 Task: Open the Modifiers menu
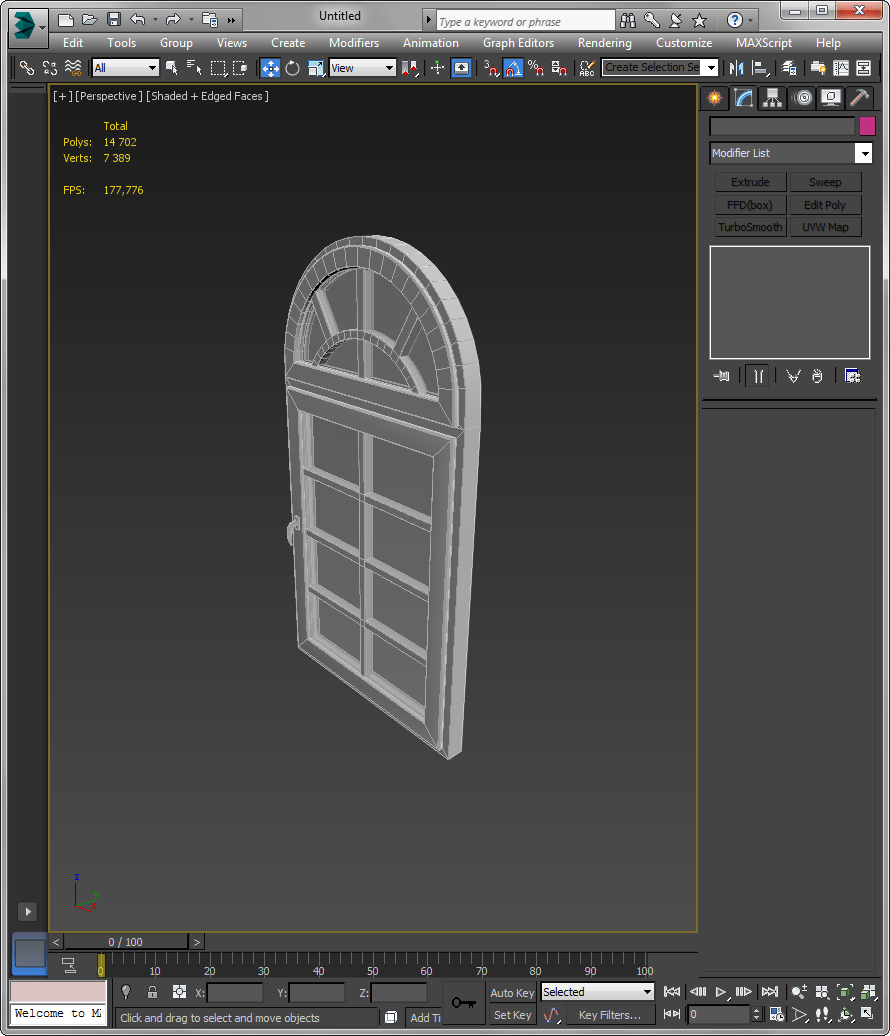[x=354, y=43]
